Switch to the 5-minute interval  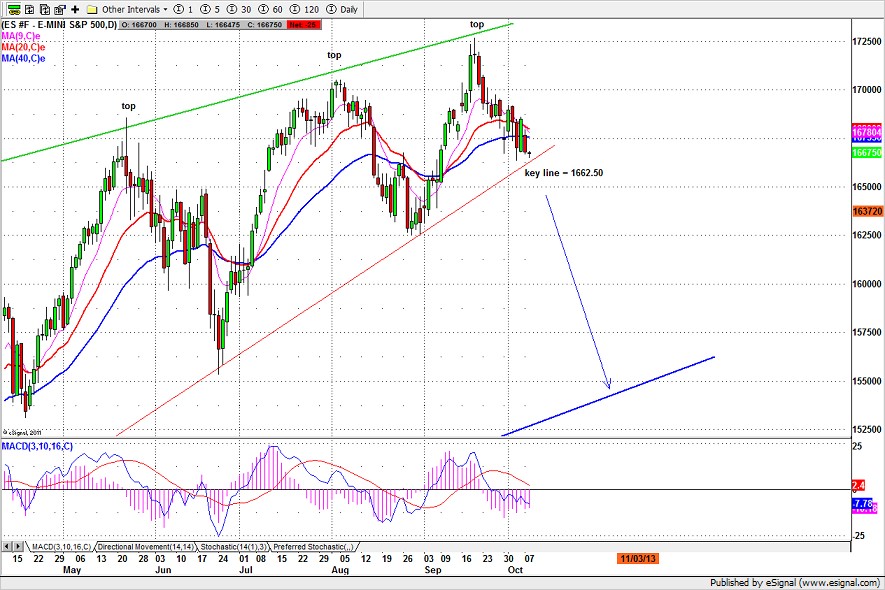click(x=209, y=7)
